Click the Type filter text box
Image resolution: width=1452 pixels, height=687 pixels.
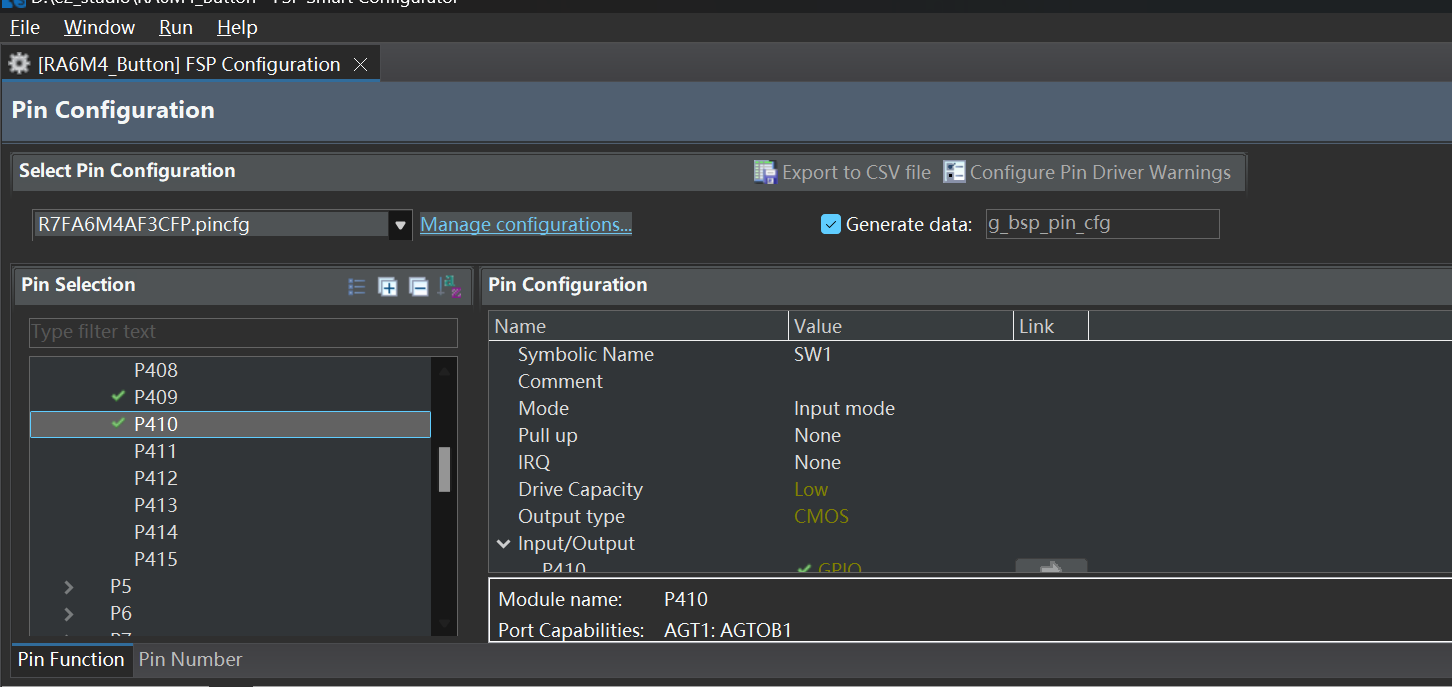(x=243, y=332)
